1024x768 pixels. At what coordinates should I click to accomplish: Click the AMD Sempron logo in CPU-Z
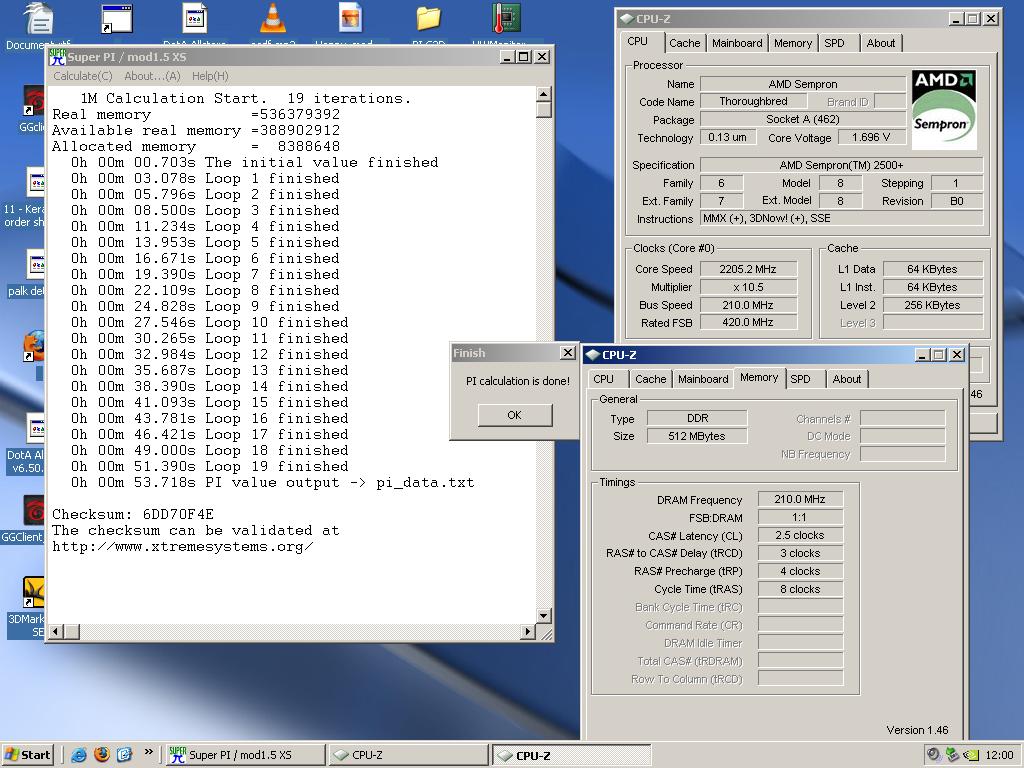(x=944, y=110)
